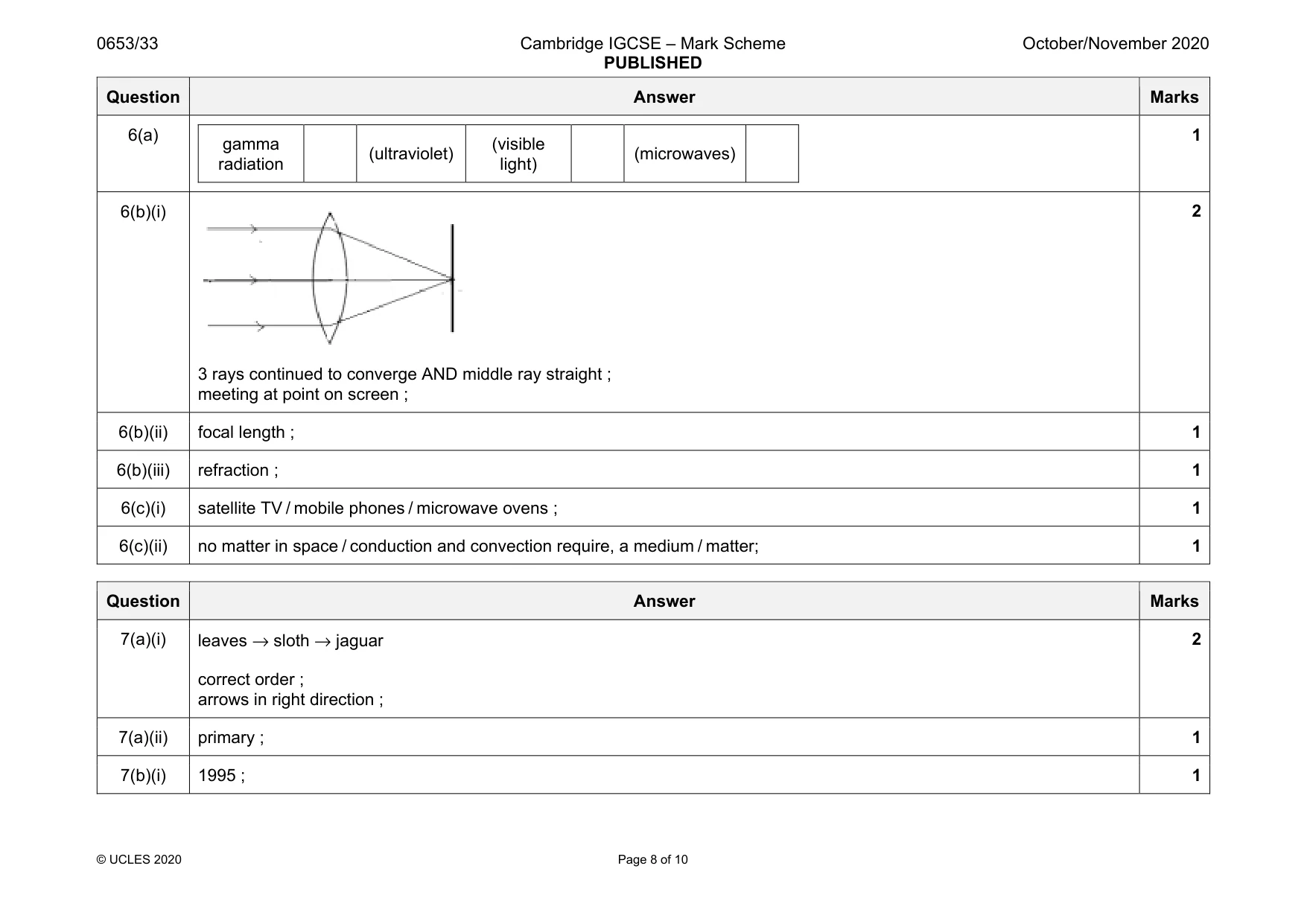Click the marks value 2 for 6(b)(i)
The image size is (1307, 924).
pyautogui.click(x=1196, y=211)
